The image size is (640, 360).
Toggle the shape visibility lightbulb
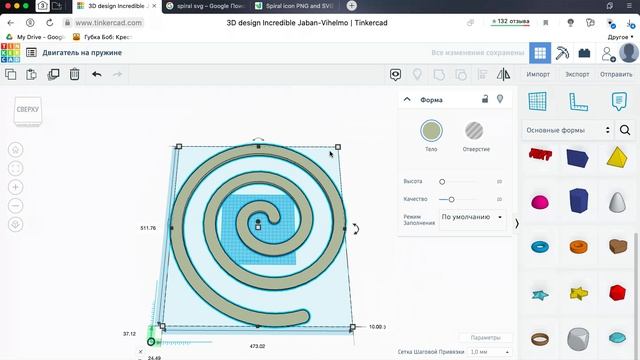pyautogui.click(x=500, y=99)
